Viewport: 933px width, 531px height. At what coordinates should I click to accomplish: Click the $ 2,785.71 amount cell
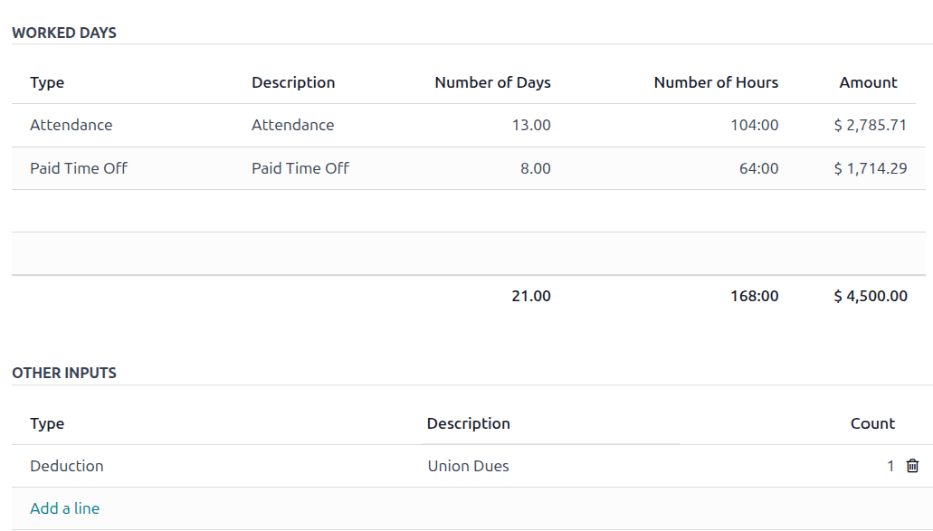(x=870, y=126)
